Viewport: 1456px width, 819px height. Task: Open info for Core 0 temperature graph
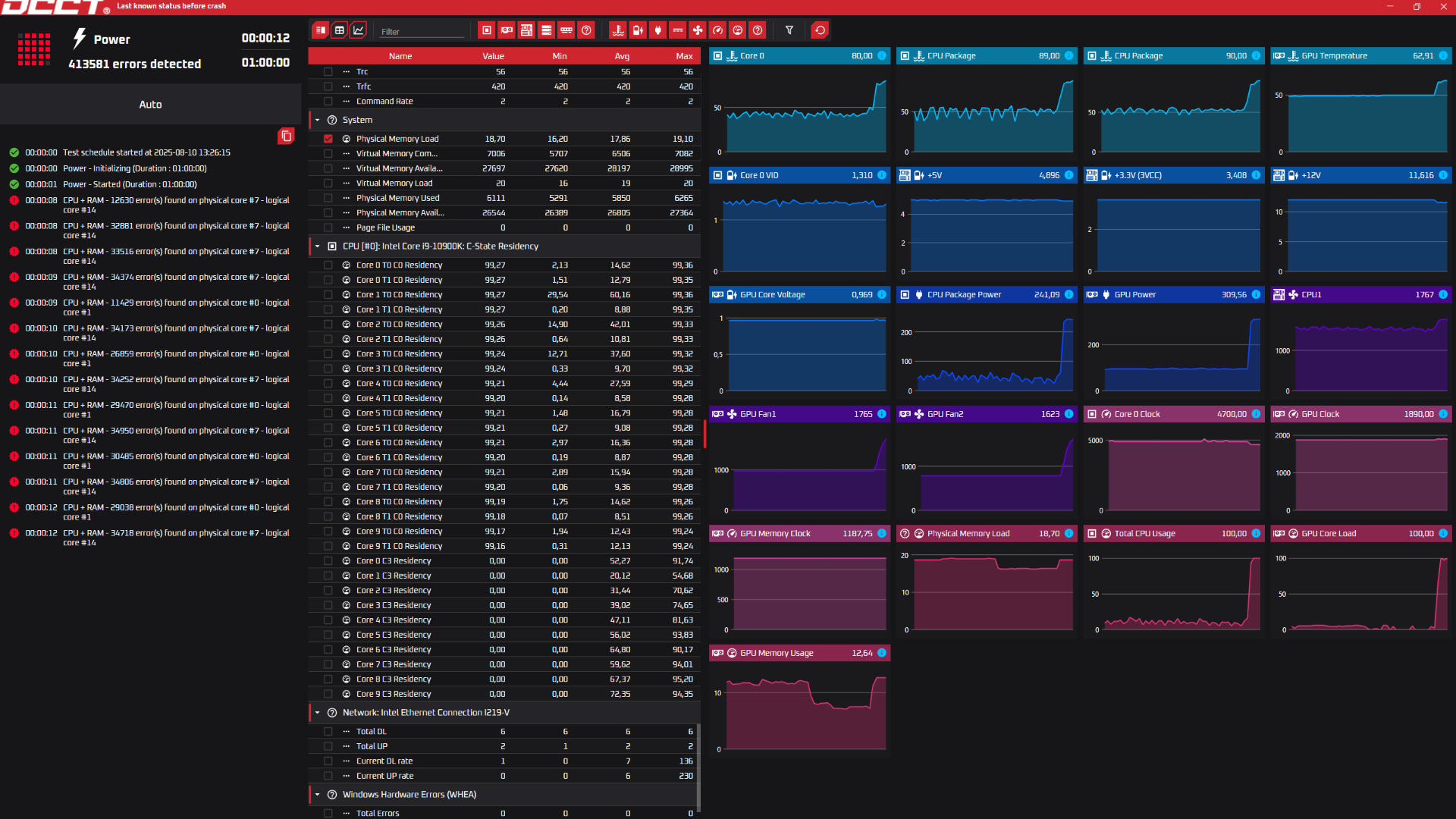pyautogui.click(x=882, y=55)
